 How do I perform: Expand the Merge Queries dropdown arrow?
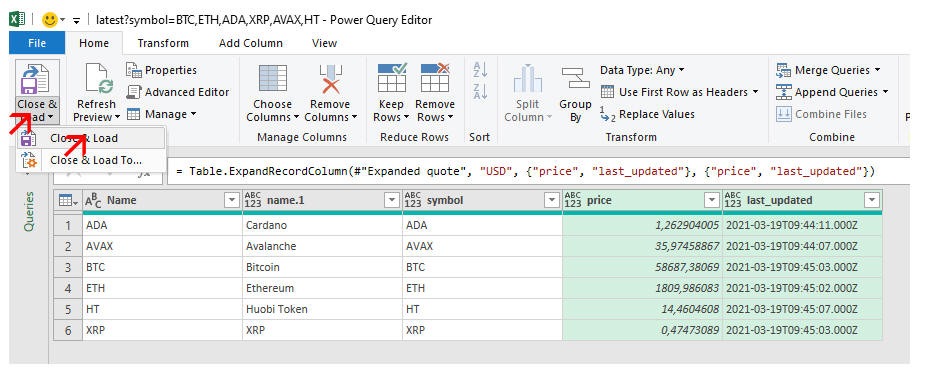coord(876,70)
